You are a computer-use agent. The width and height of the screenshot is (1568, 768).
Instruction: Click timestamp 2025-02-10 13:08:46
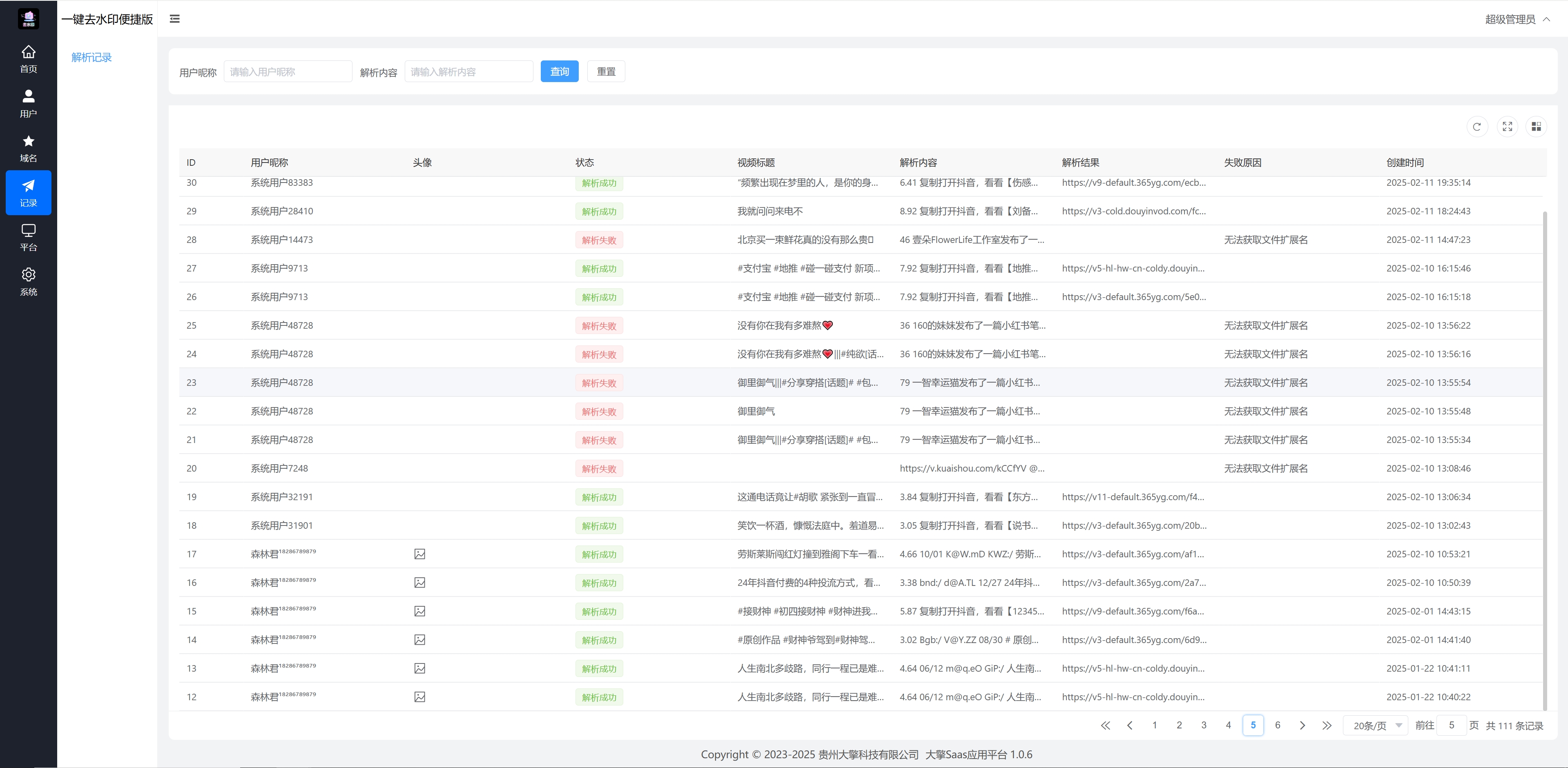(x=1428, y=468)
